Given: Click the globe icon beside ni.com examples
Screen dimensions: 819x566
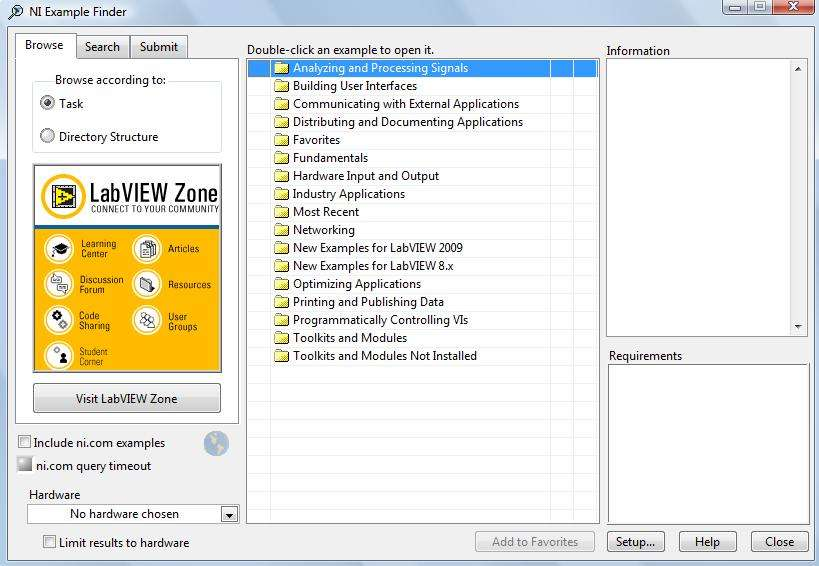Looking at the screenshot, I should 216,444.
